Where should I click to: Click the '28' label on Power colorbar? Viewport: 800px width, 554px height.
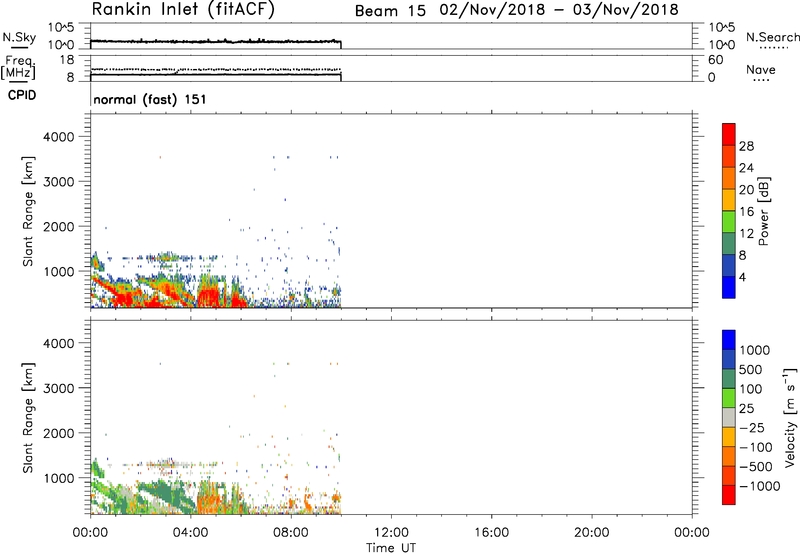(x=746, y=146)
